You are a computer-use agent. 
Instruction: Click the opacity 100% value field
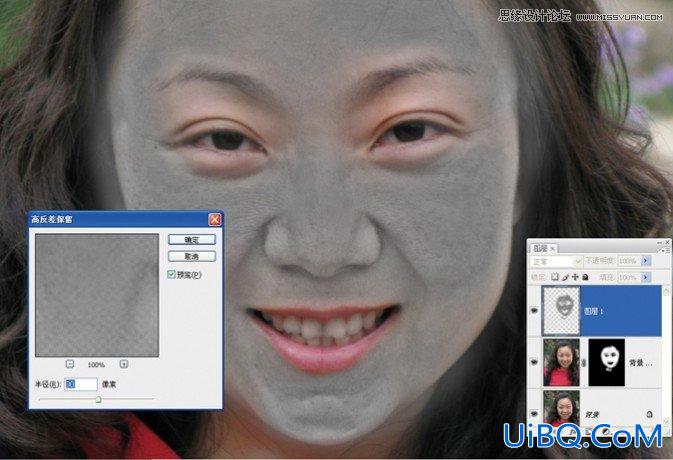click(629, 261)
